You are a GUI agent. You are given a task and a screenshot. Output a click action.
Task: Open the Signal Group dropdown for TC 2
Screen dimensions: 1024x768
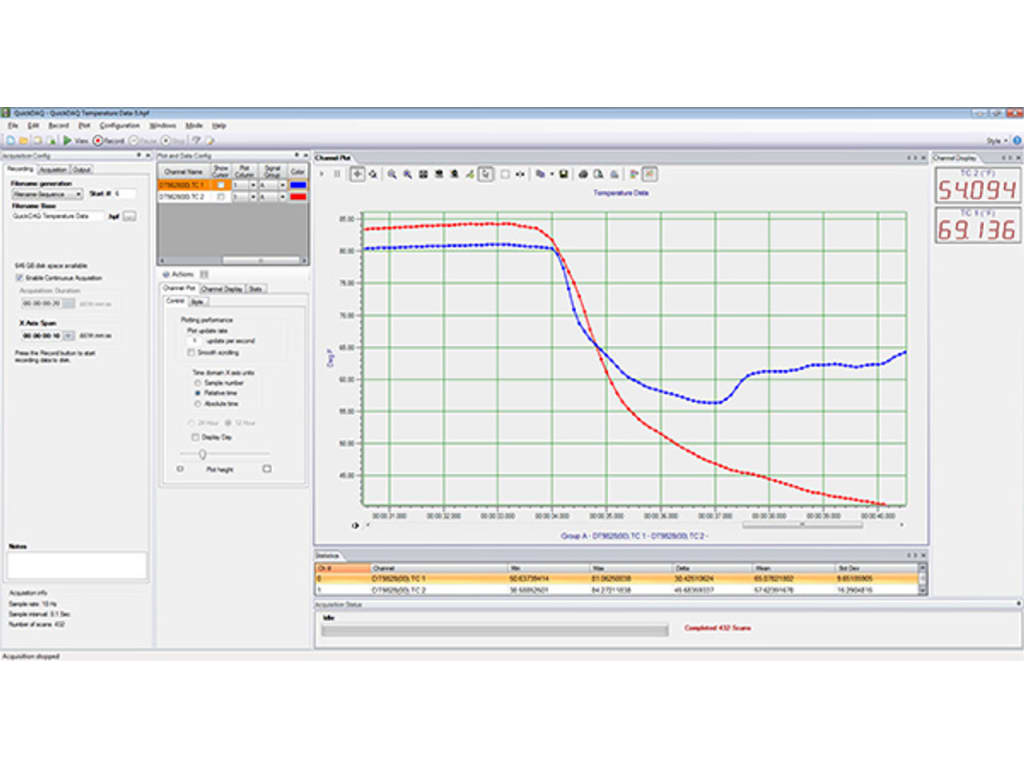coord(283,196)
